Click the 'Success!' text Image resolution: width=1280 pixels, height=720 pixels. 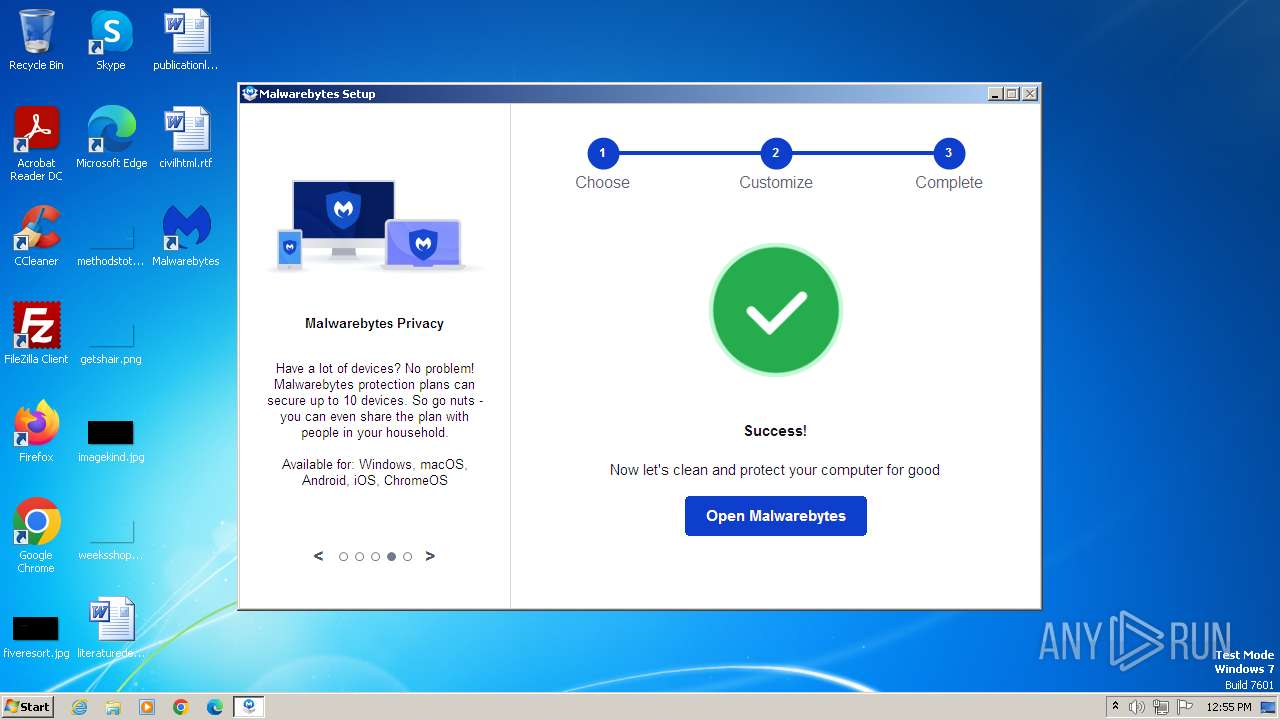click(775, 431)
